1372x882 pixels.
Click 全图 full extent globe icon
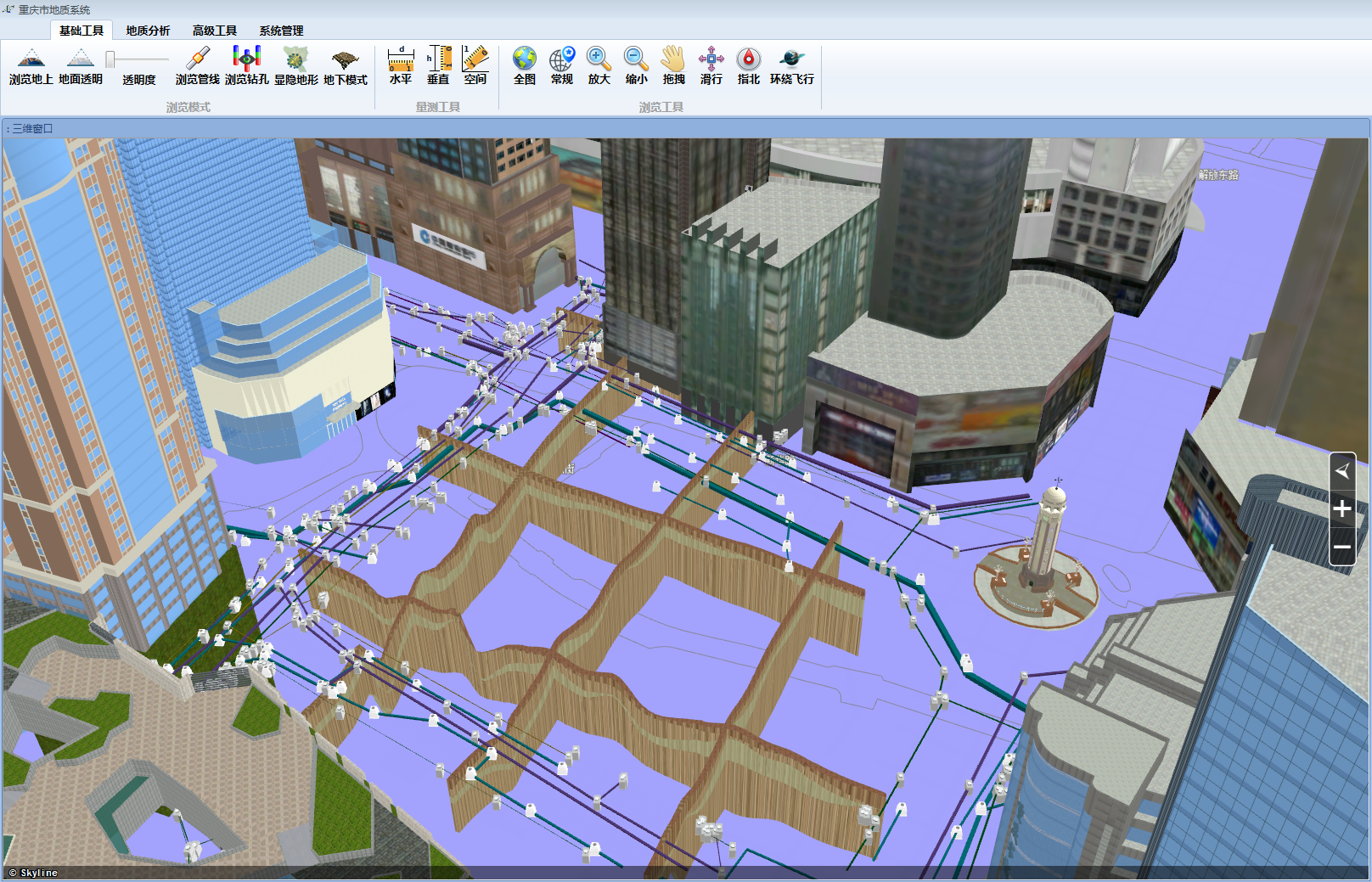click(x=525, y=66)
